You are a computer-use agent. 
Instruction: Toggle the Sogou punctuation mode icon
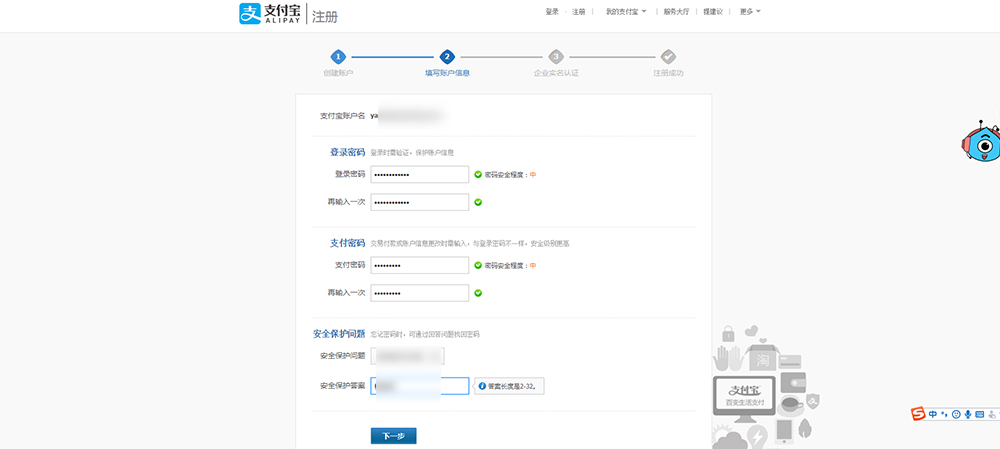944,414
